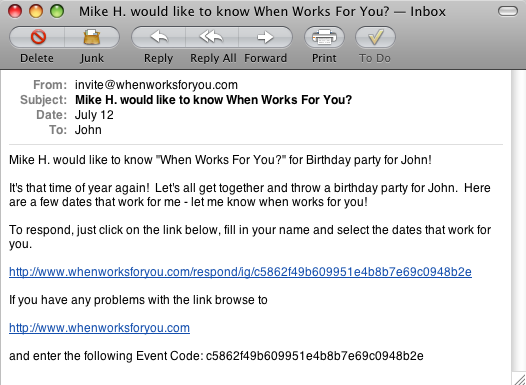526x385 pixels.
Task: Toggle the toolbar with the top-right pill button
Action: pos(508,11)
